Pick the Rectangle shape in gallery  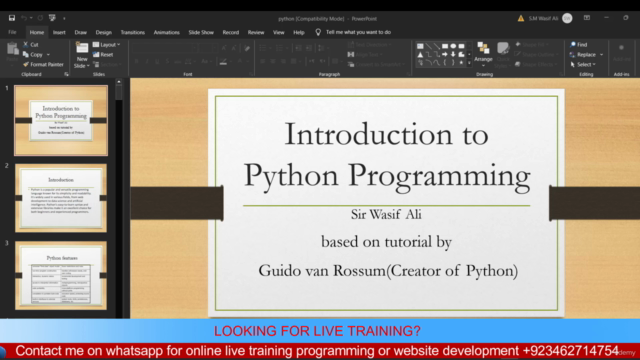(x=445, y=46)
